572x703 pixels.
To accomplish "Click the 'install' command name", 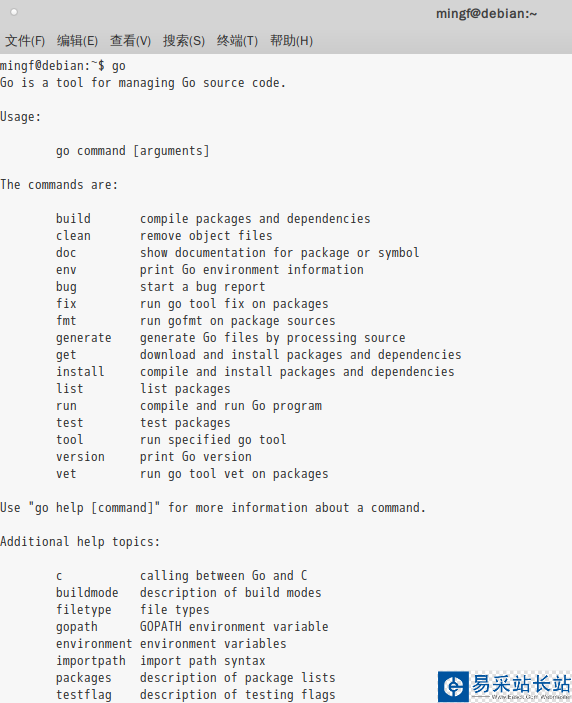I will 80,372.
